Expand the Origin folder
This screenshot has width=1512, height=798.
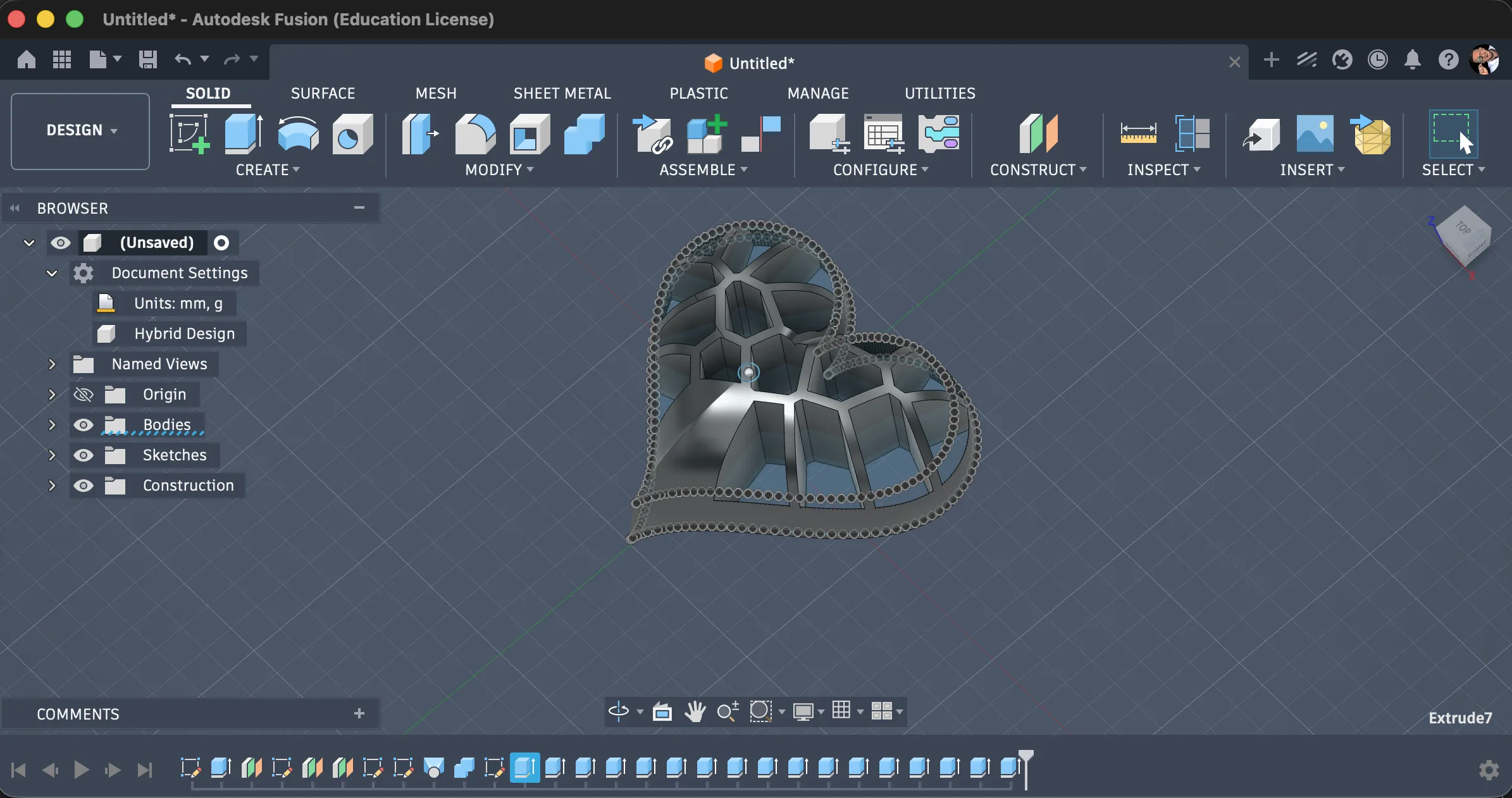[52, 395]
